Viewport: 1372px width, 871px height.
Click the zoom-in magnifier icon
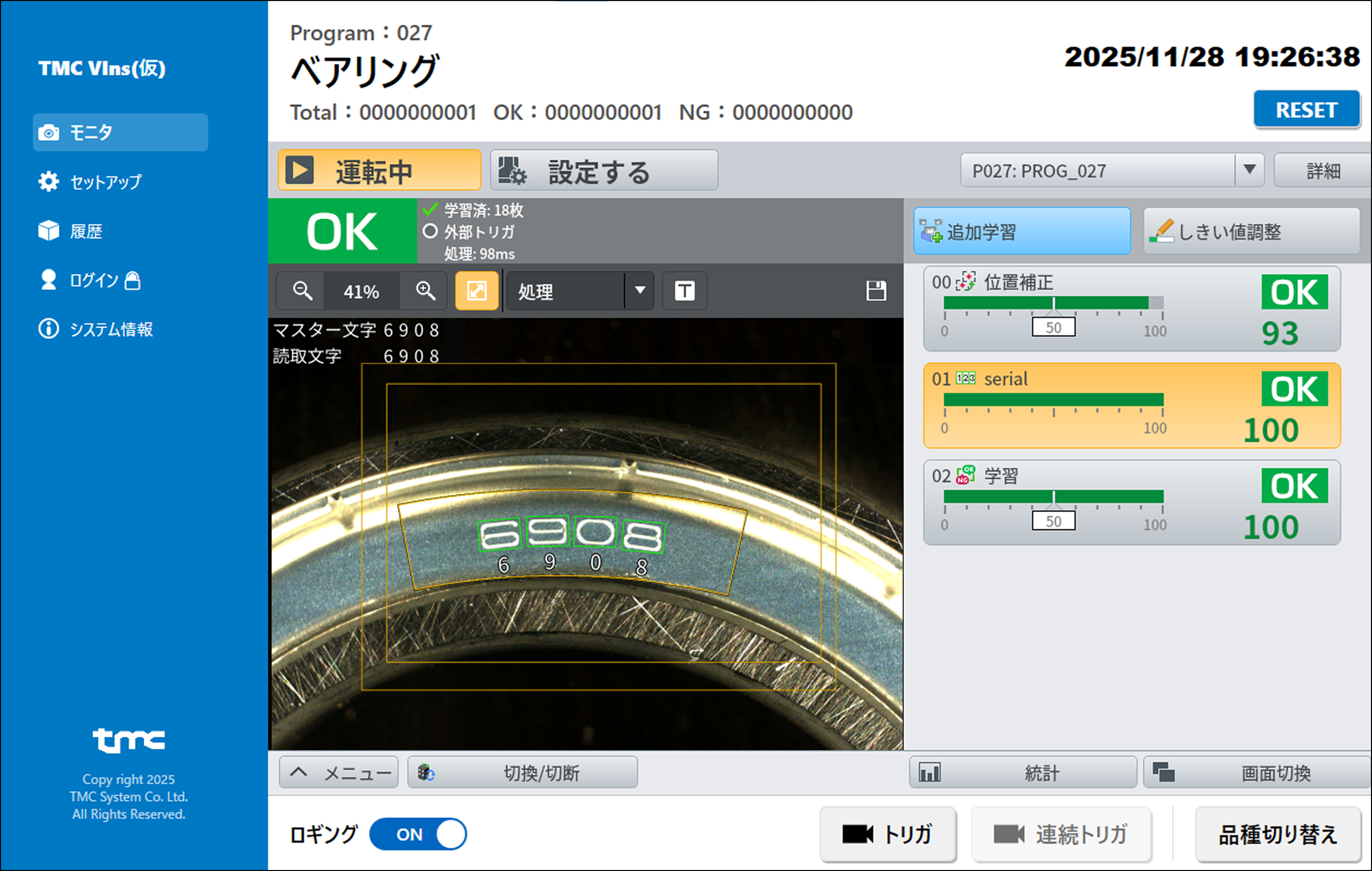point(423,291)
